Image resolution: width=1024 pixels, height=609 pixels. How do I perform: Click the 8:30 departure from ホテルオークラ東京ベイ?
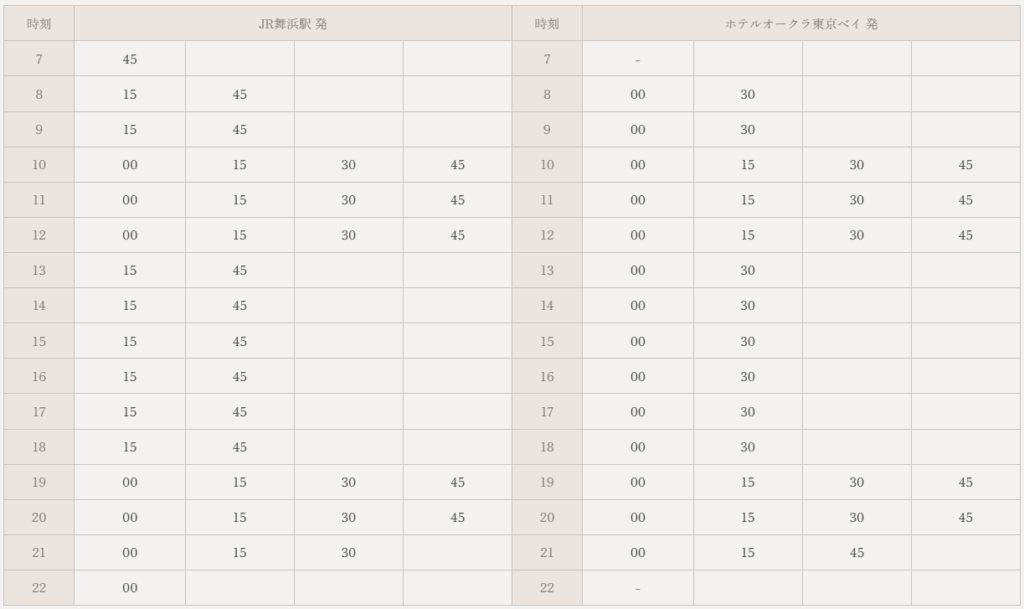tap(748, 95)
